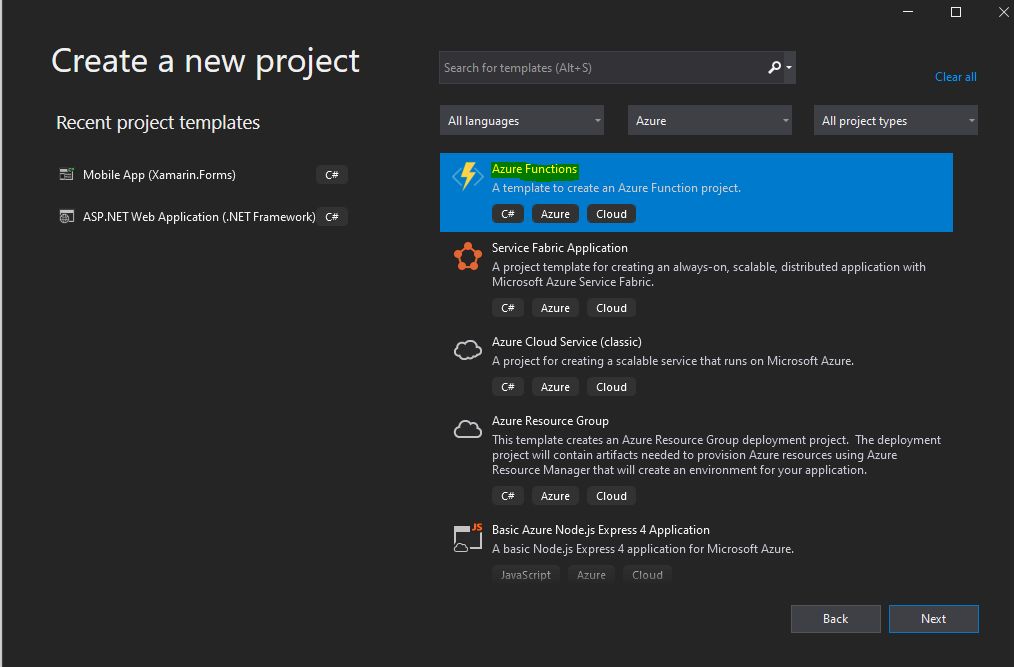Click the Azure Resource Group cloud icon
This screenshot has width=1014, height=667.
click(468, 429)
